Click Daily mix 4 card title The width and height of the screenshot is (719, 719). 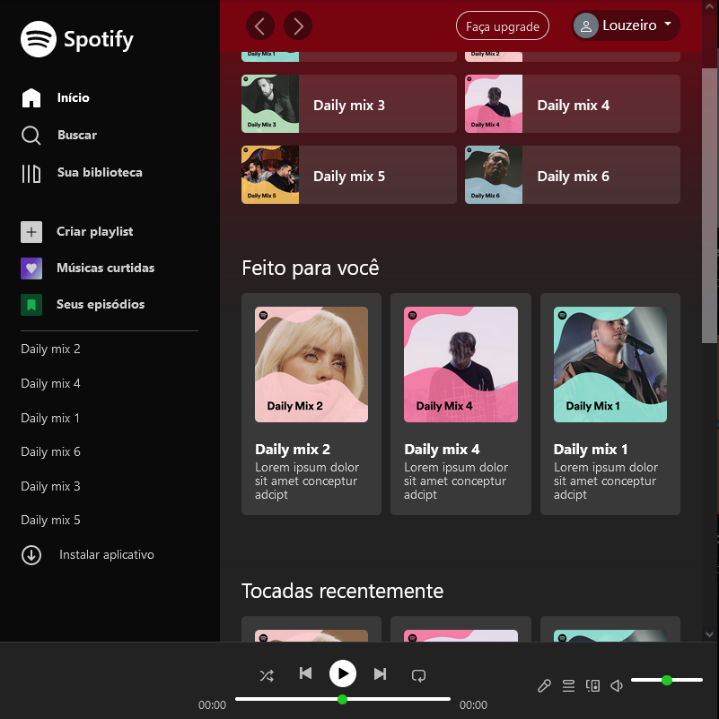tap(442, 449)
